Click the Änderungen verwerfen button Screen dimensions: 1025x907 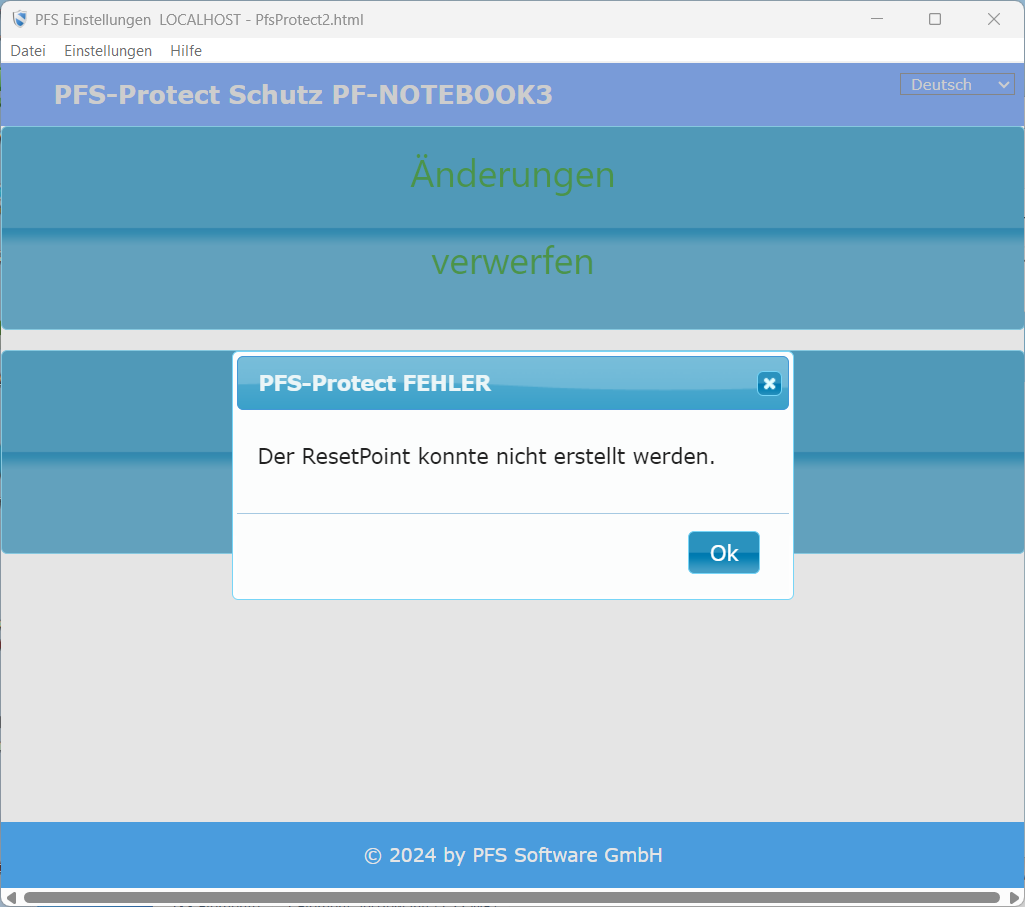pyautogui.click(x=512, y=228)
